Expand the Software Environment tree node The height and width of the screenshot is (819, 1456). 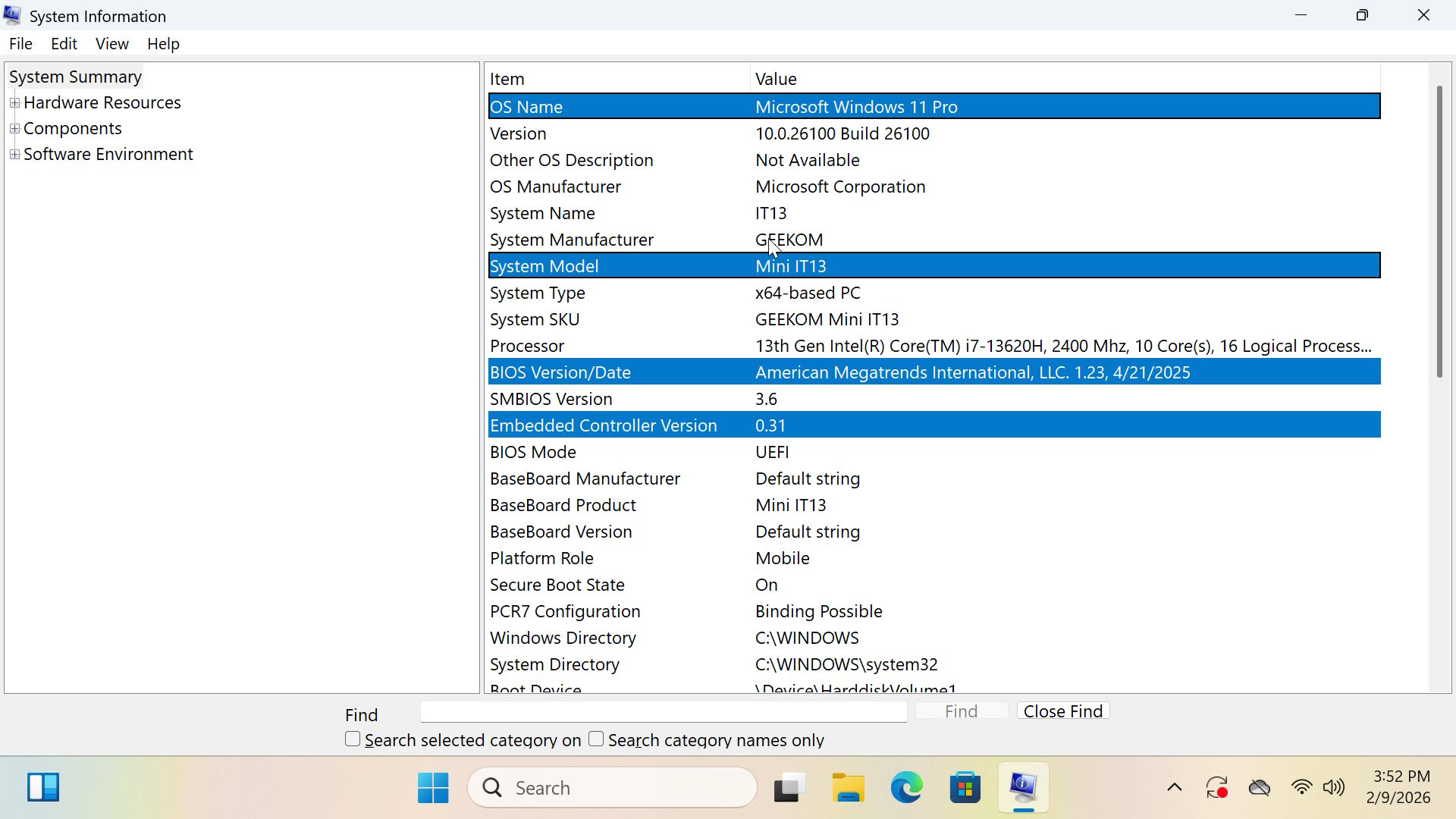pyautogui.click(x=14, y=155)
